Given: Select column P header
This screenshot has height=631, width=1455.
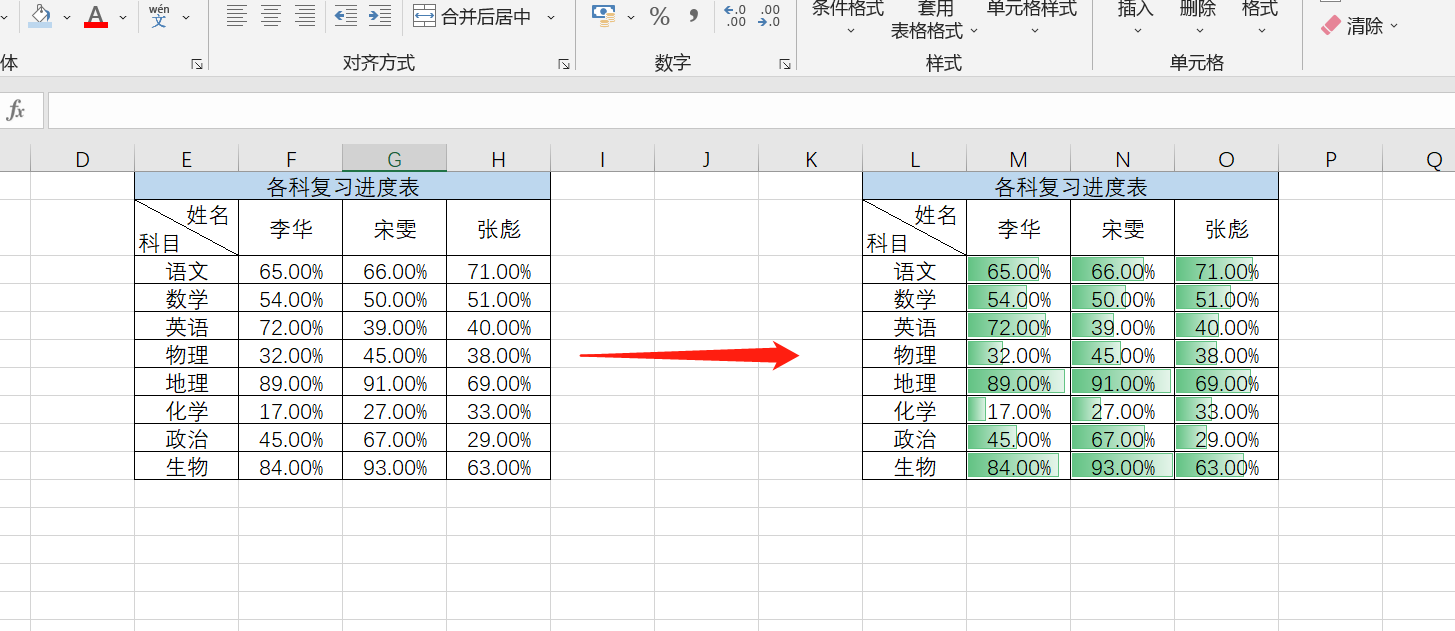Looking at the screenshot, I should 1331,159.
